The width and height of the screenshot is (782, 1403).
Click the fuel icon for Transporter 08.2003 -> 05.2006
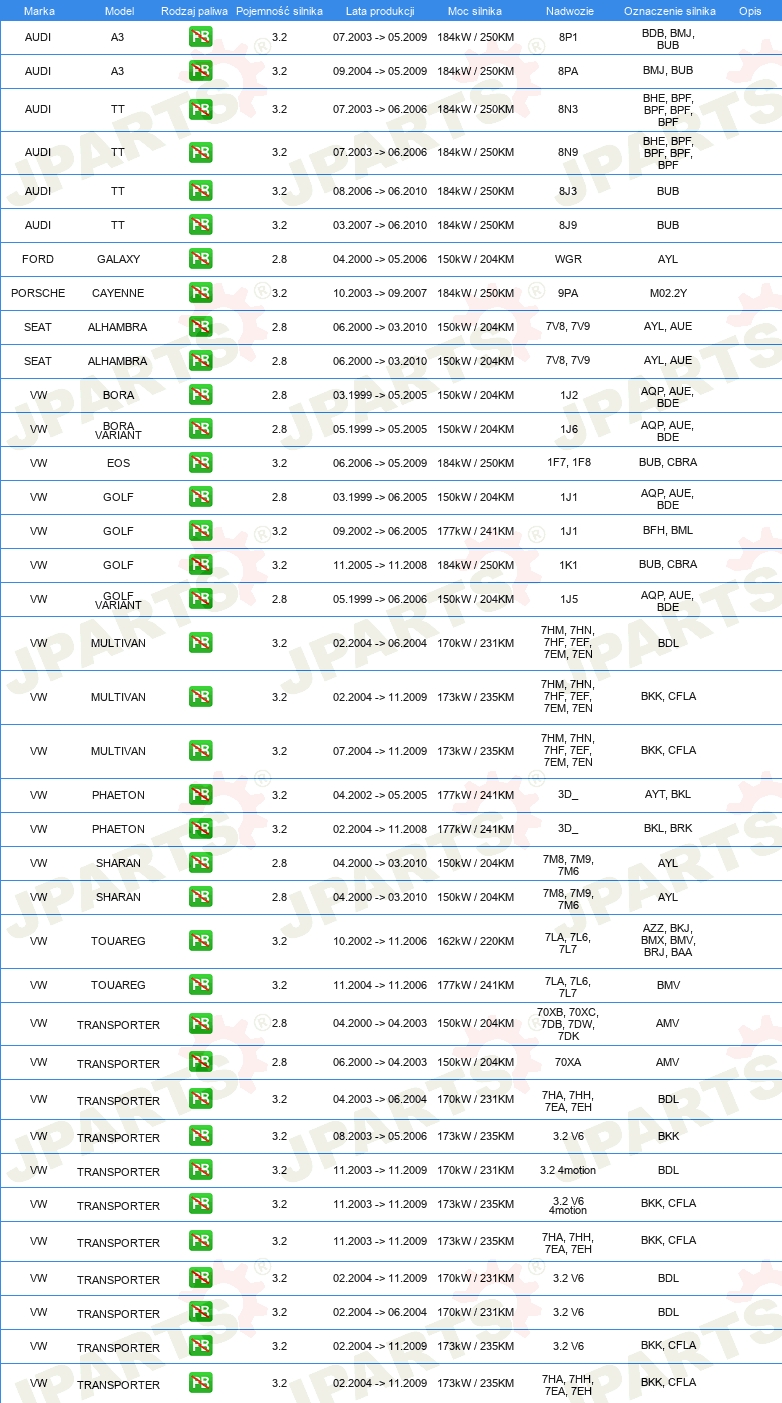click(200, 1137)
